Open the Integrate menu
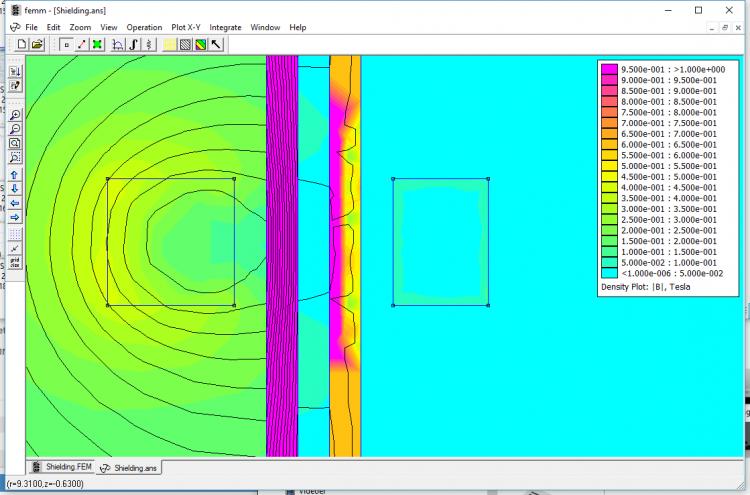This screenshot has height=495, width=750. (225, 27)
